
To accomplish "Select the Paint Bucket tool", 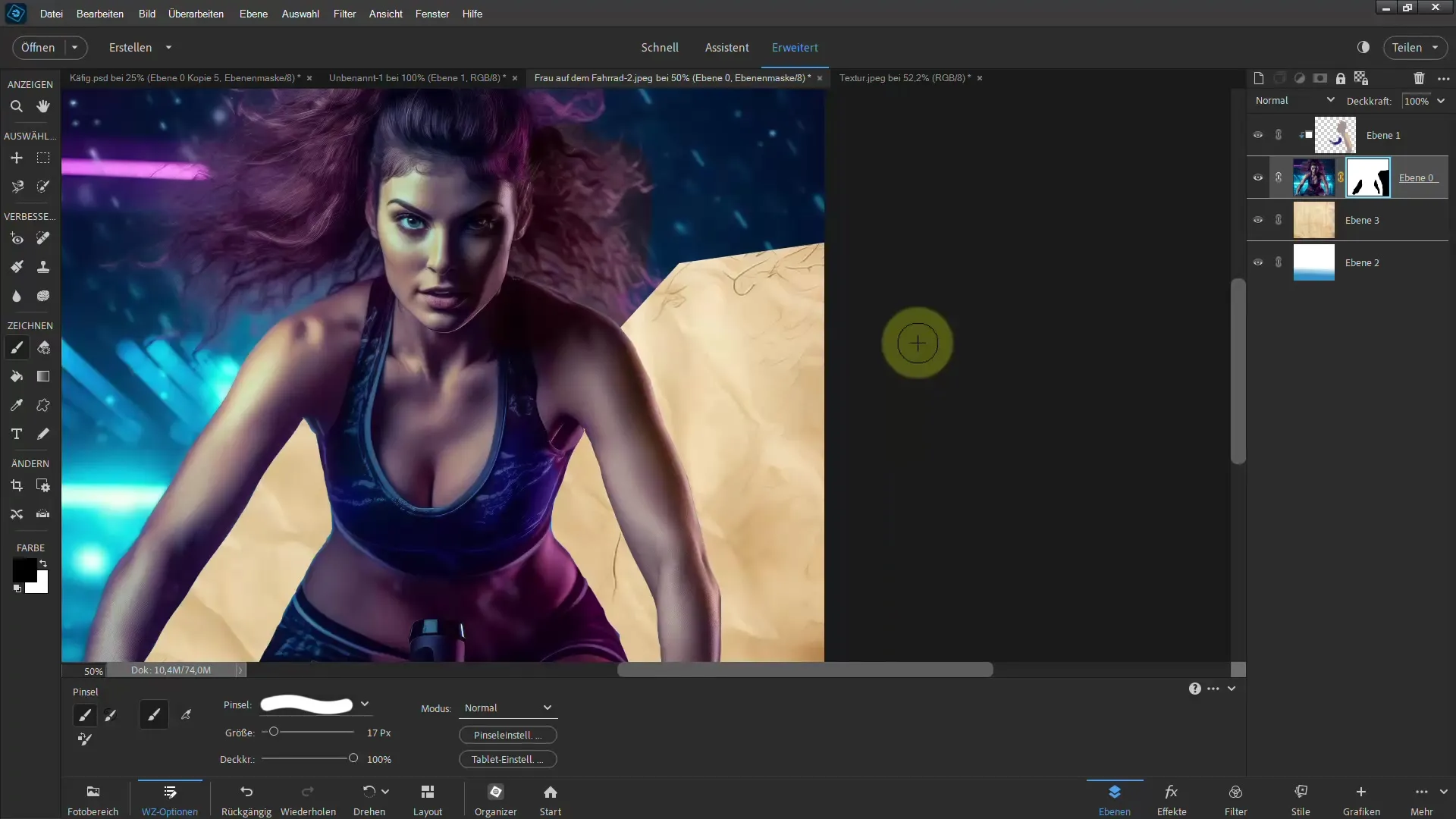I will [16, 376].
